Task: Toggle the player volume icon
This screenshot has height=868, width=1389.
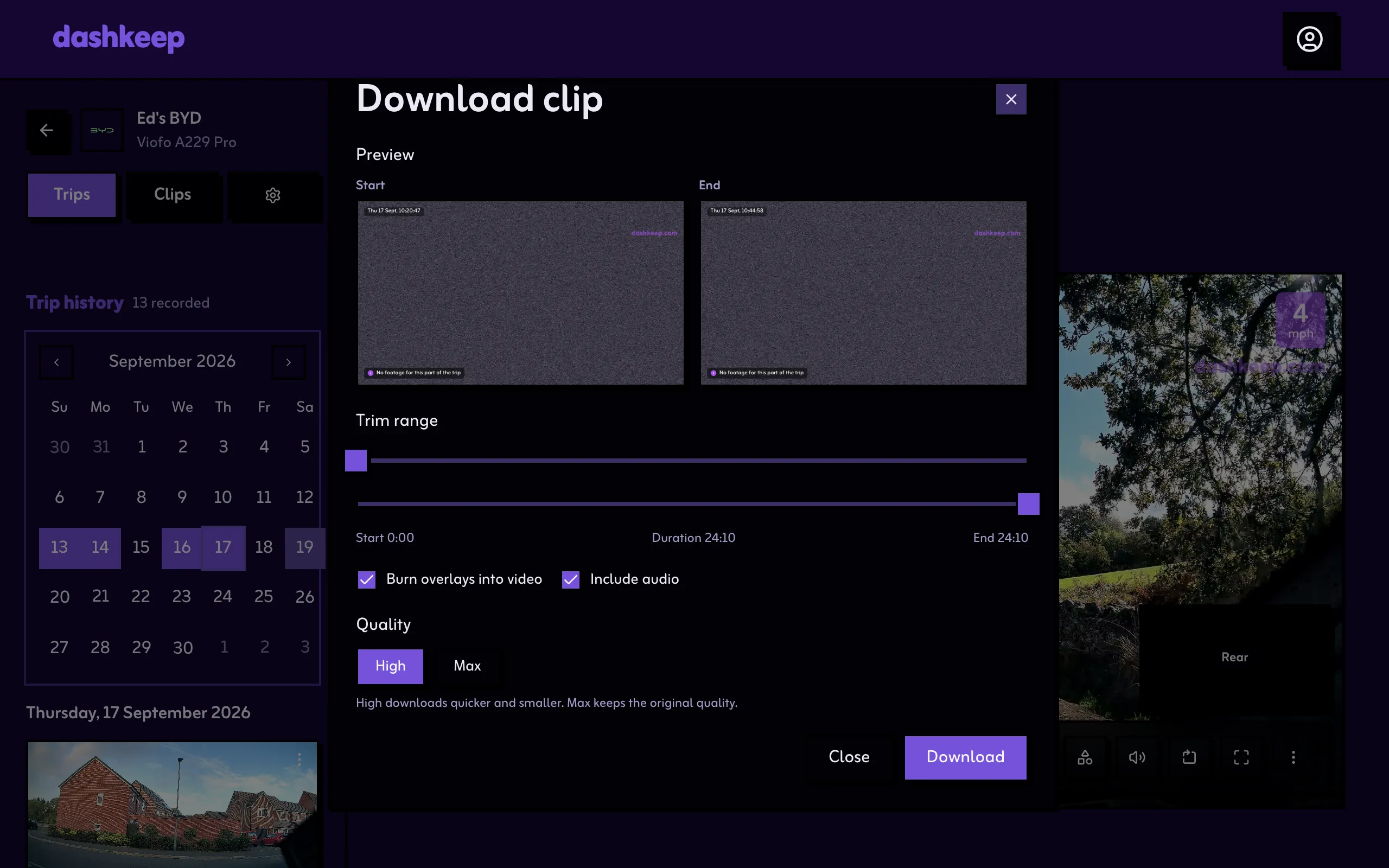Action: coord(1137,757)
